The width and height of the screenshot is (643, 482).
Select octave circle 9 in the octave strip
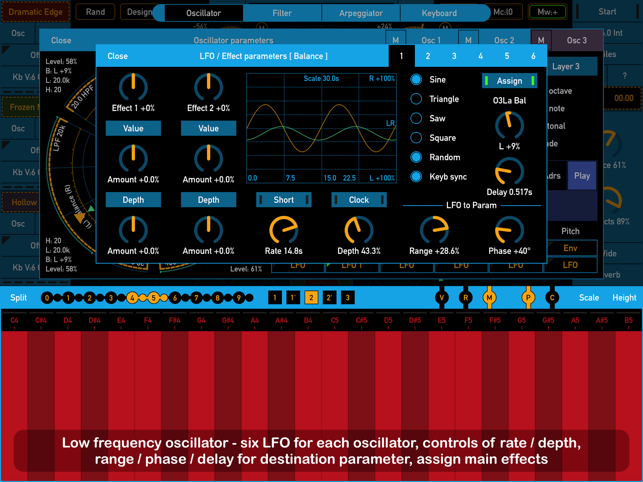[x=239, y=298]
